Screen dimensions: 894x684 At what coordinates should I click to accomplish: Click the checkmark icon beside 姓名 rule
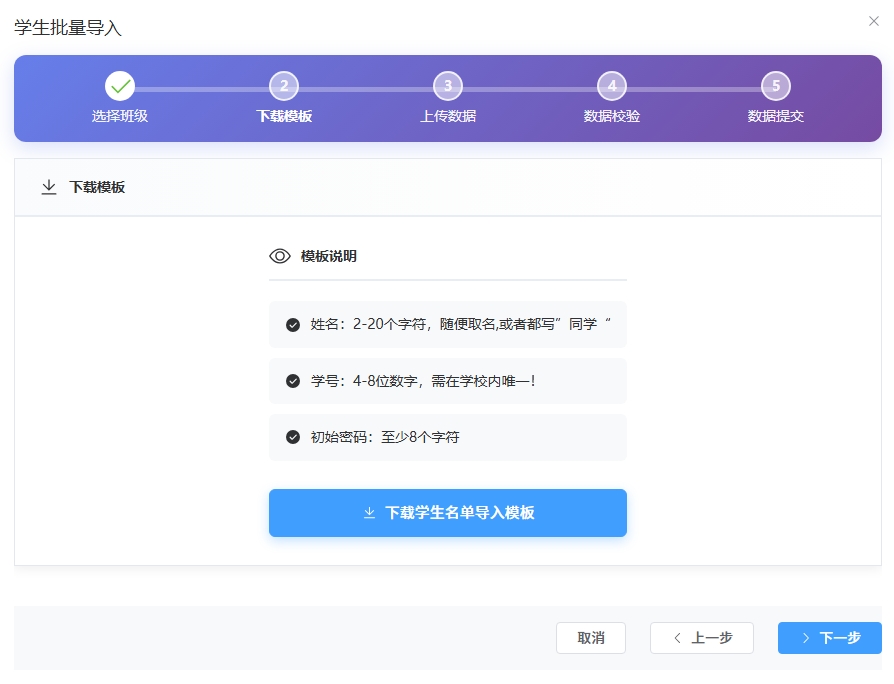(x=292, y=324)
